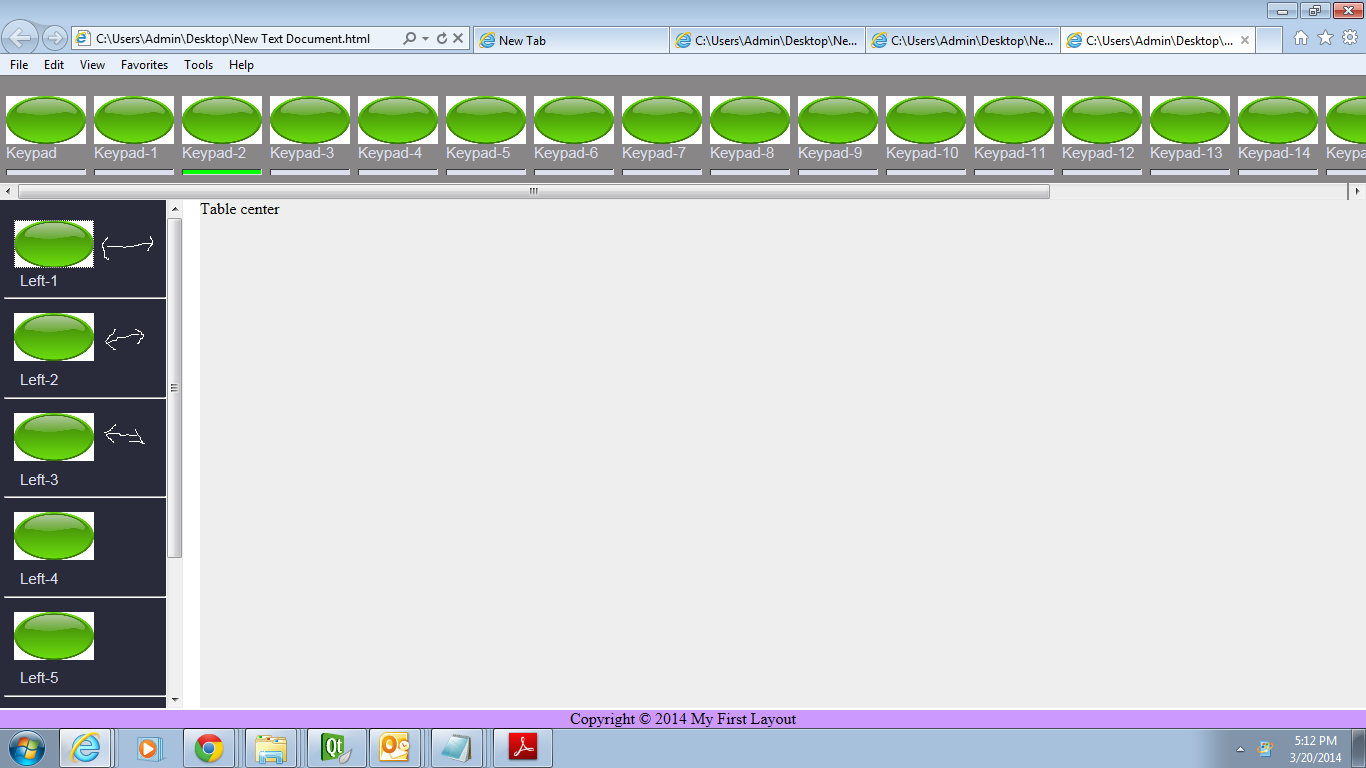This screenshot has height=768, width=1366.
Task: Click the green Keypad-1 button image
Action: (134, 120)
